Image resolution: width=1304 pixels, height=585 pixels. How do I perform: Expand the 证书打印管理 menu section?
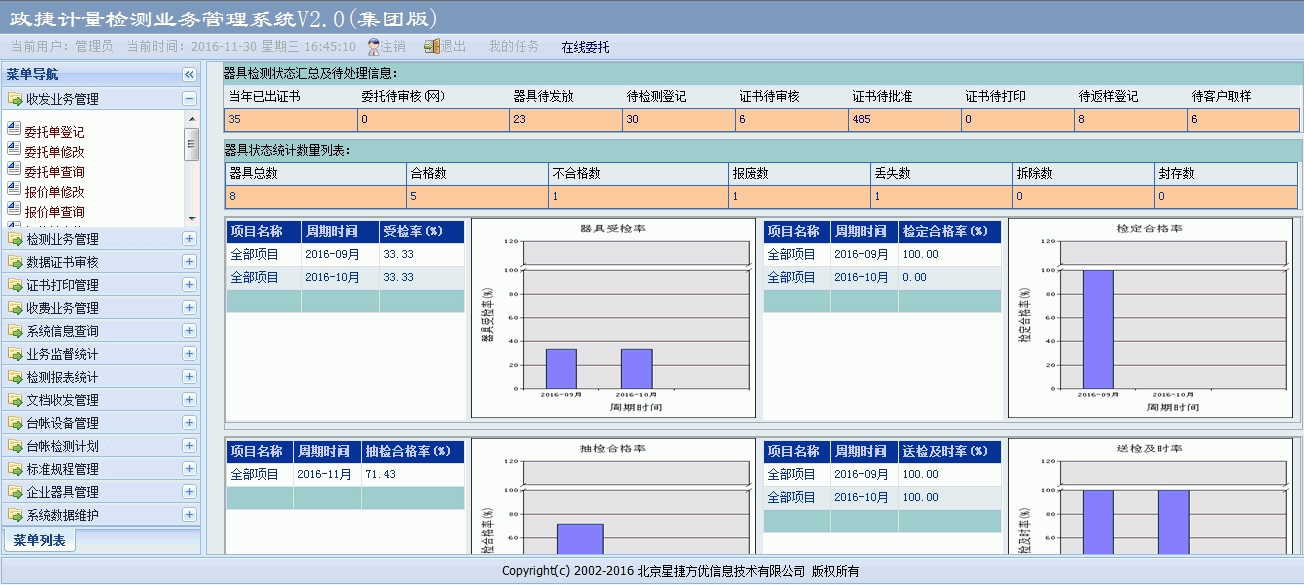click(x=189, y=285)
